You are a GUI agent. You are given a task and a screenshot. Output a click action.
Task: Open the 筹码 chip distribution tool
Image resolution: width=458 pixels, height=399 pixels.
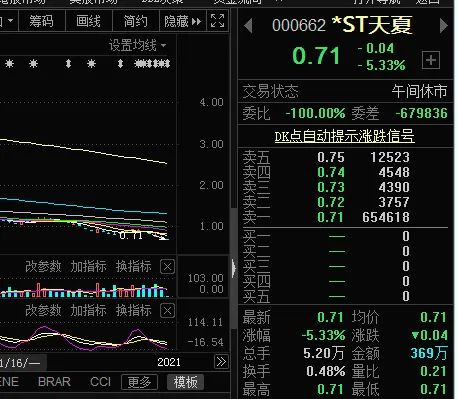tap(41, 21)
